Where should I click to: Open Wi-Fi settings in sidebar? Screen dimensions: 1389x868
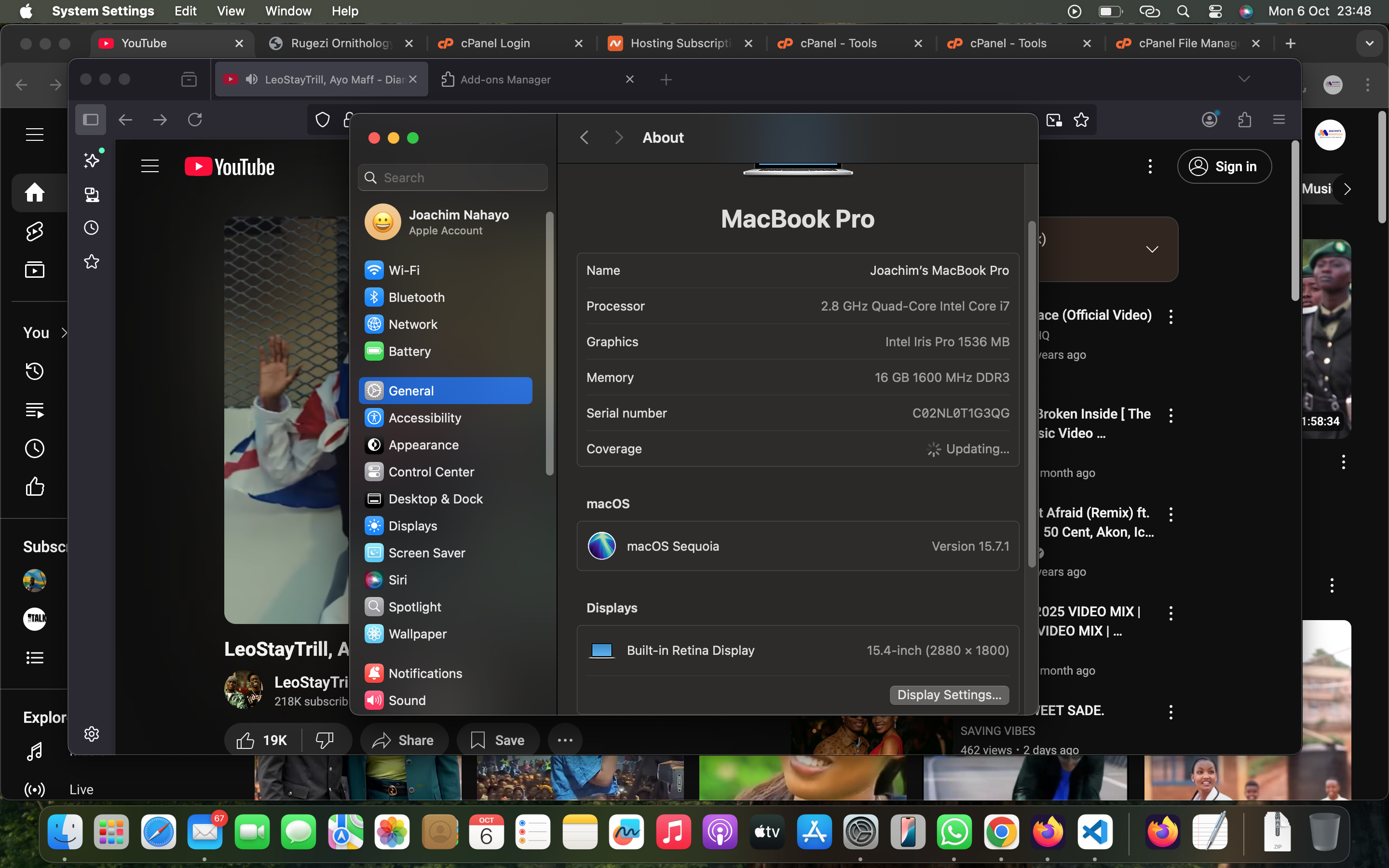coord(404,271)
